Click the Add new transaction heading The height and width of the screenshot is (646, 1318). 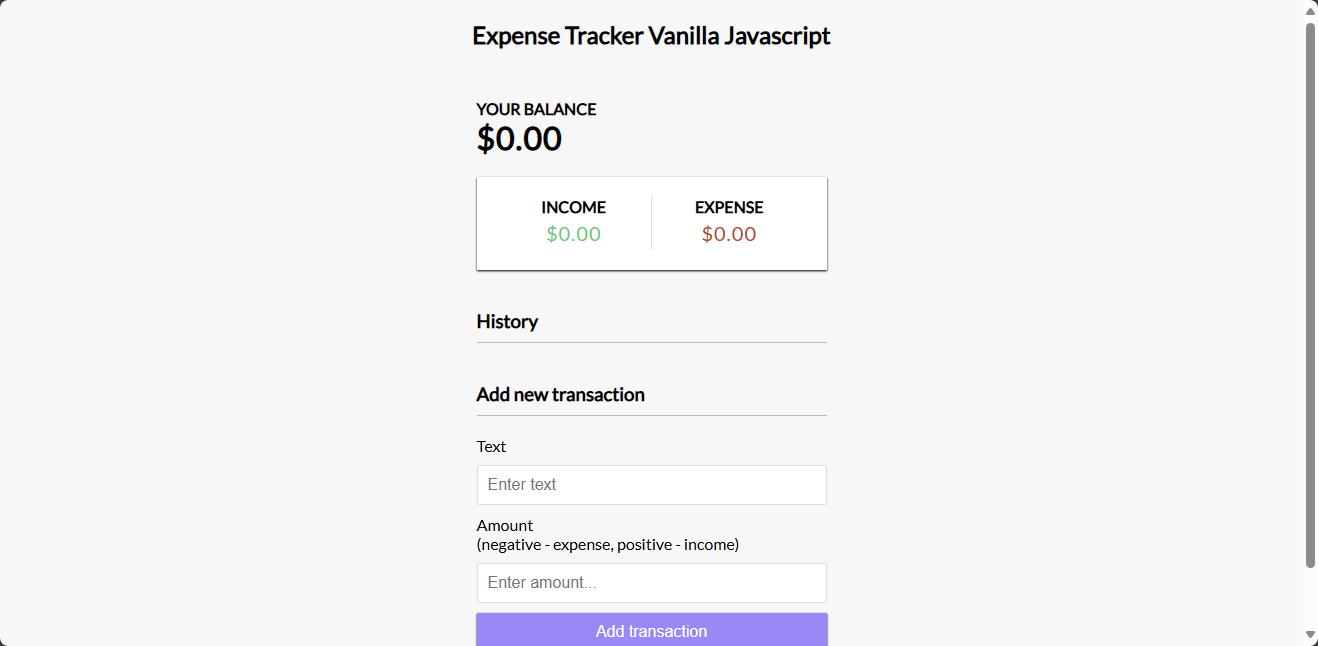[560, 395]
